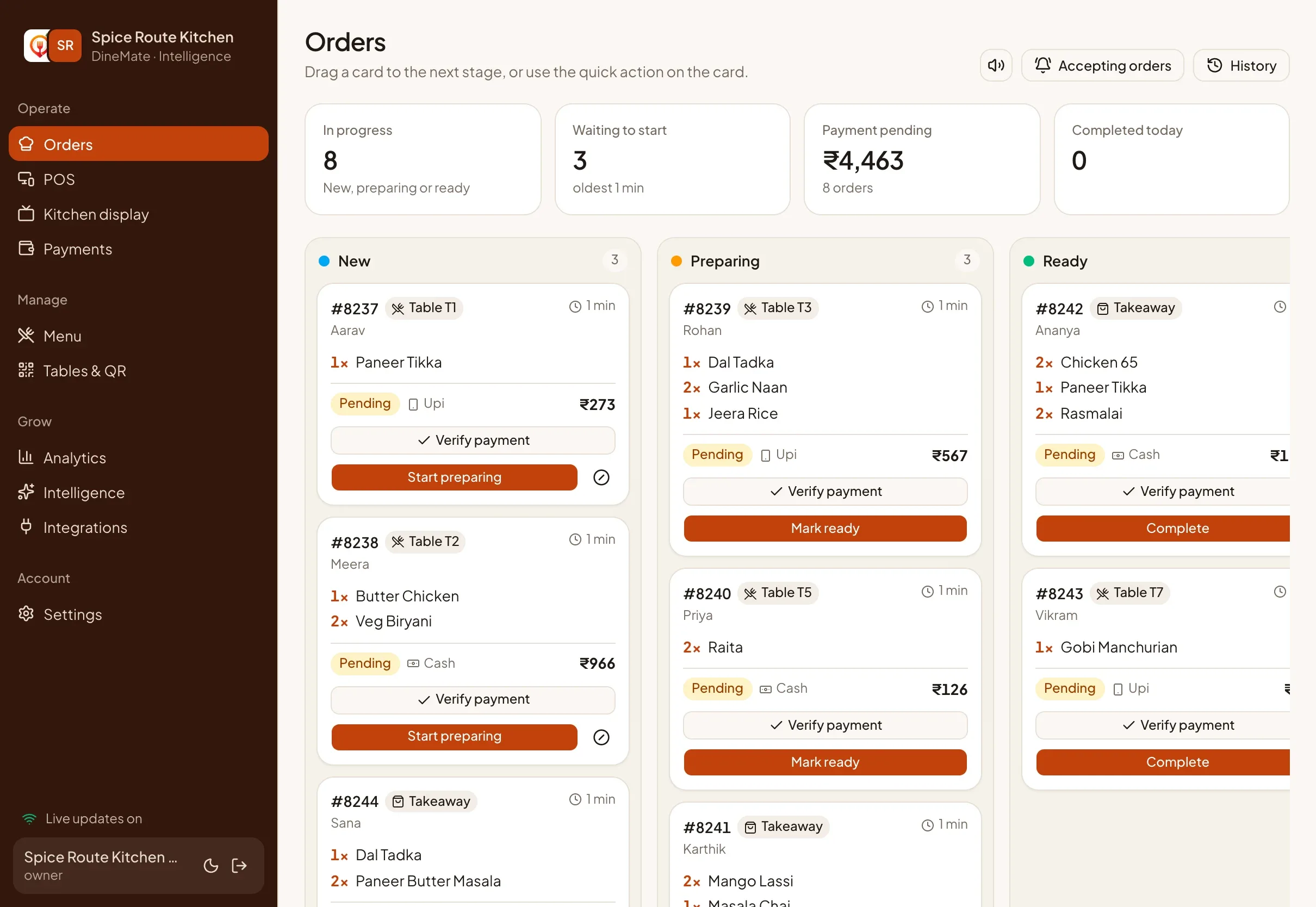
Task: Mark ready order #8240
Action: pos(825,762)
